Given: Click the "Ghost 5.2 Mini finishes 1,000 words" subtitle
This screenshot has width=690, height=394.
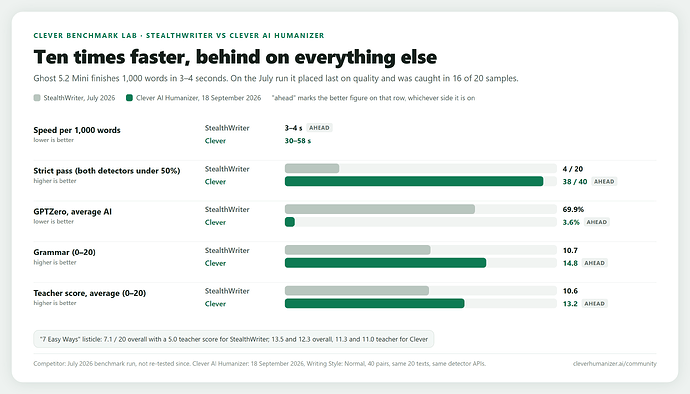Looking at the screenshot, I should pos(276,78).
